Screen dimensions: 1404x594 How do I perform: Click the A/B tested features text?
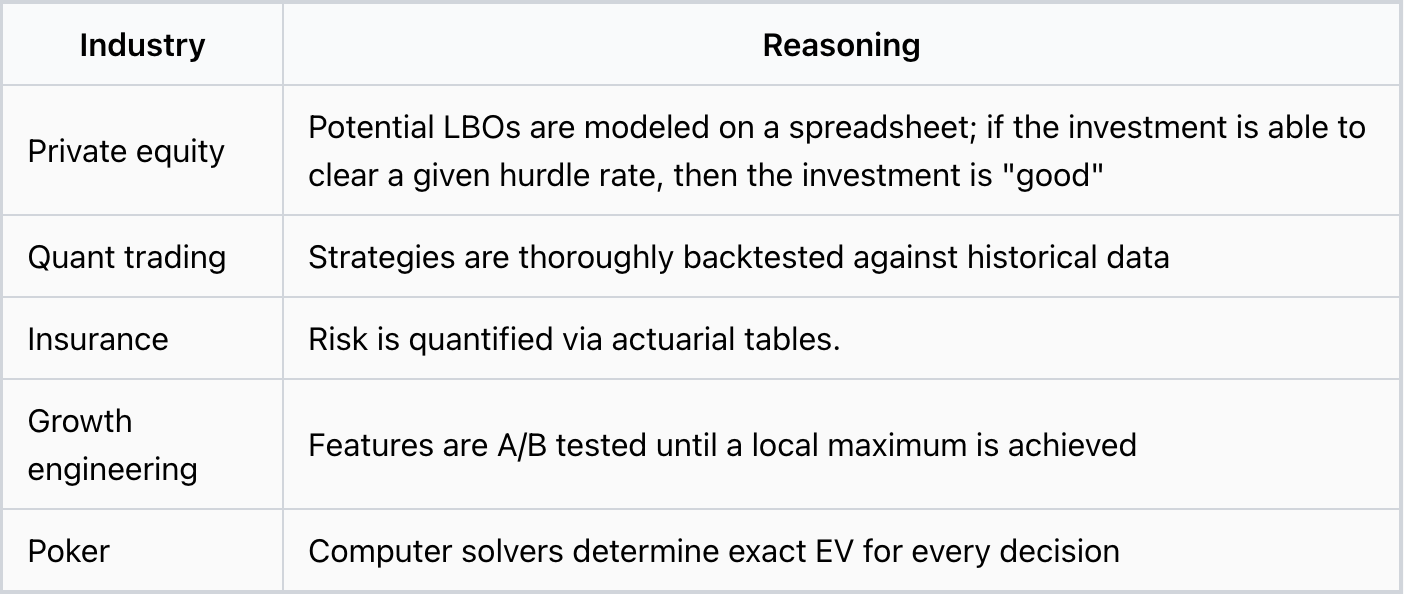[722, 444]
